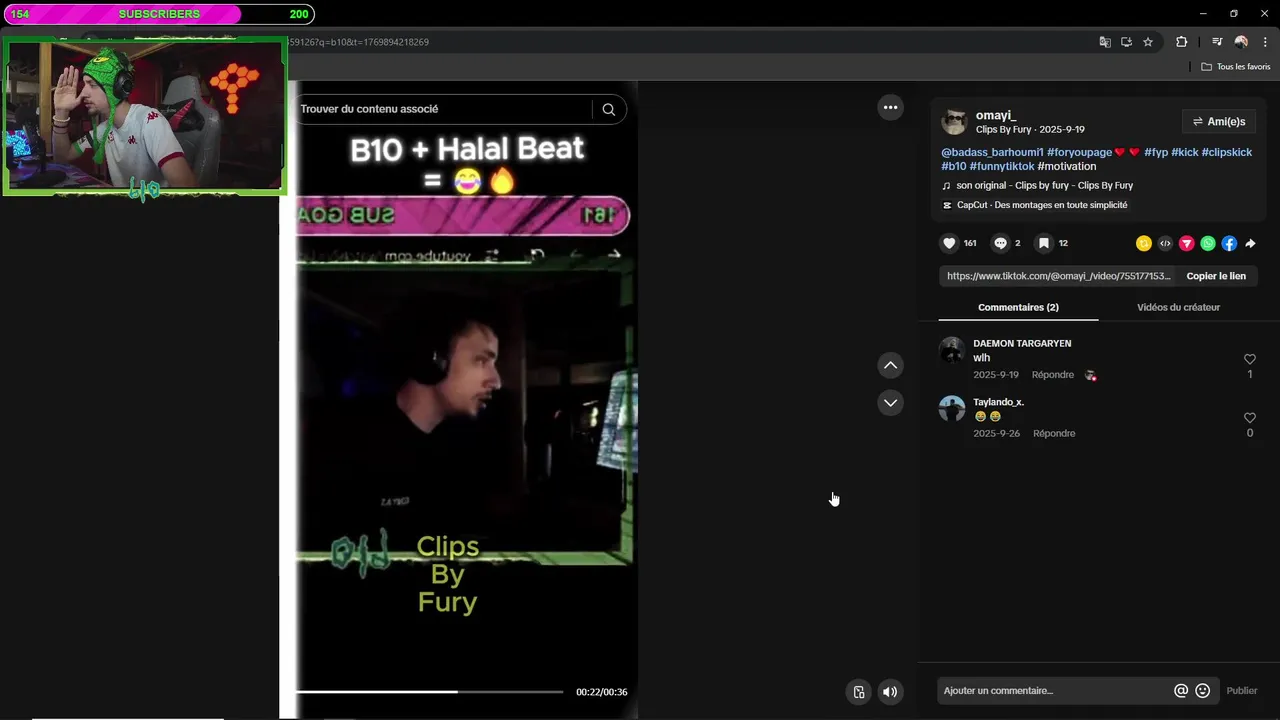Viewport: 1280px width, 720px height.
Task: Open the browser extensions puzzle icon
Action: (1181, 42)
